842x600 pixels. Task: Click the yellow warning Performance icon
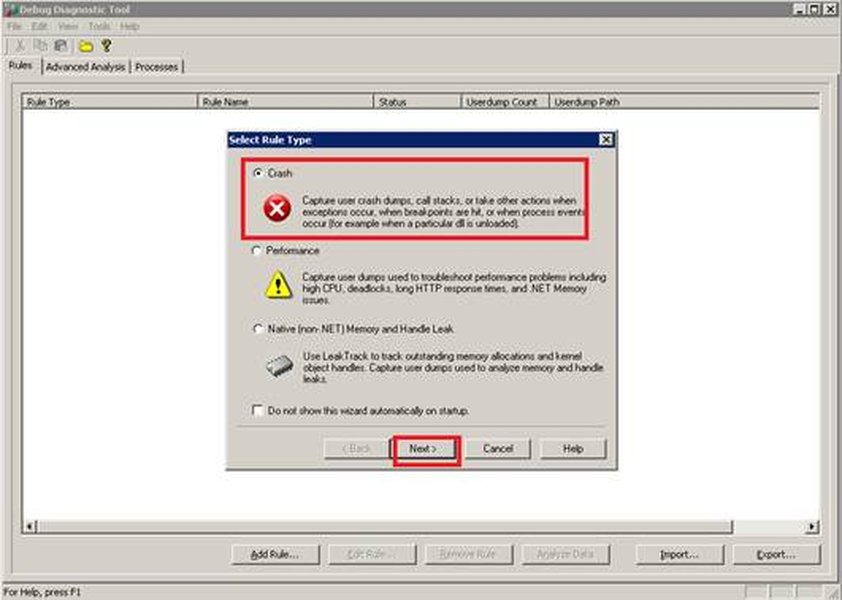click(278, 285)
